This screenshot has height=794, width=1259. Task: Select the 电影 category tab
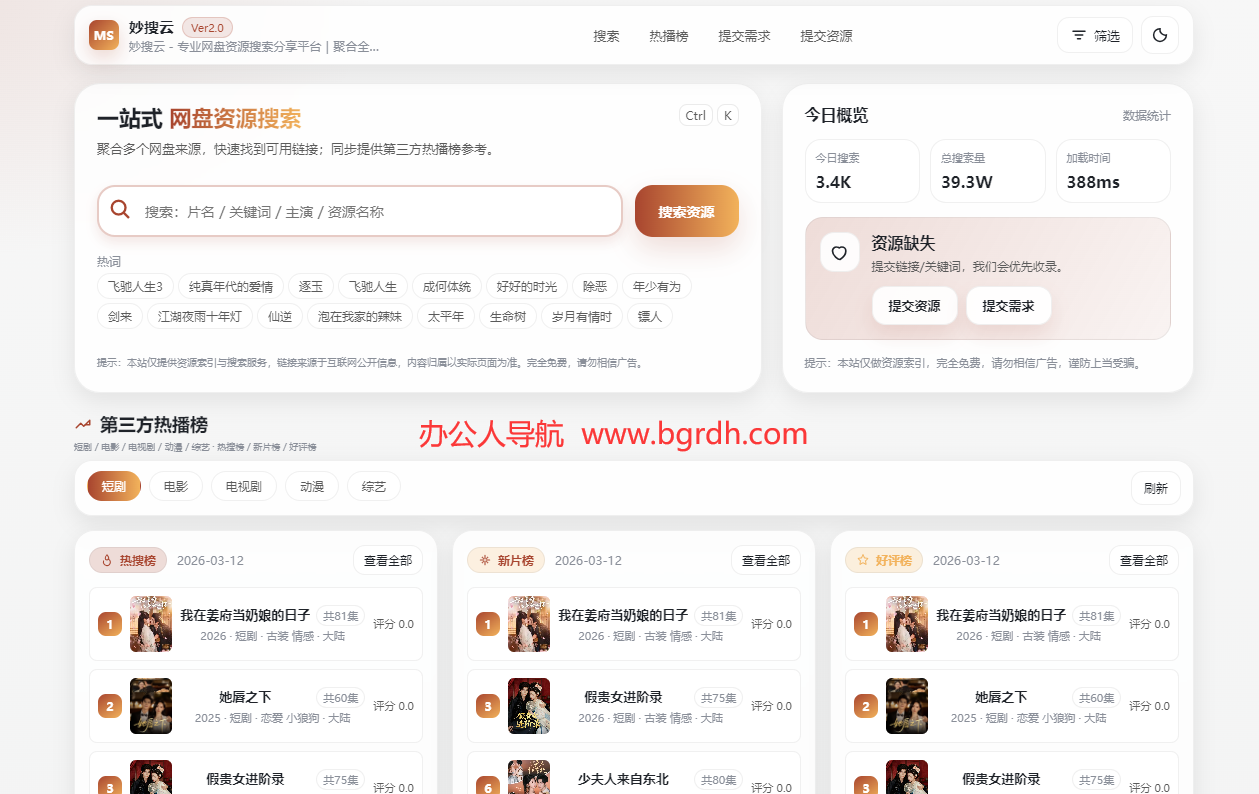176,487
